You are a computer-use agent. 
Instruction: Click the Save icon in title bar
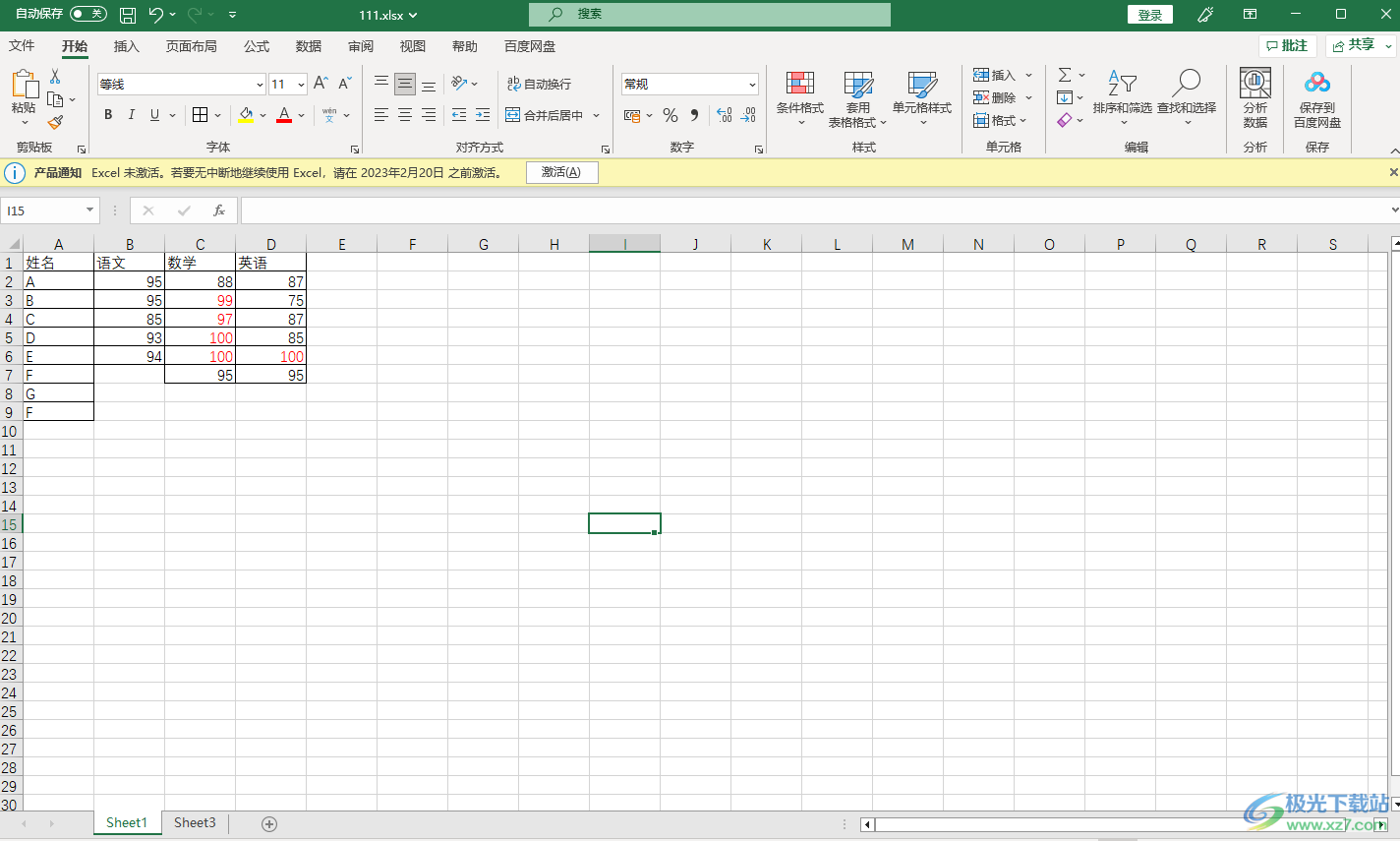point(128,15)
